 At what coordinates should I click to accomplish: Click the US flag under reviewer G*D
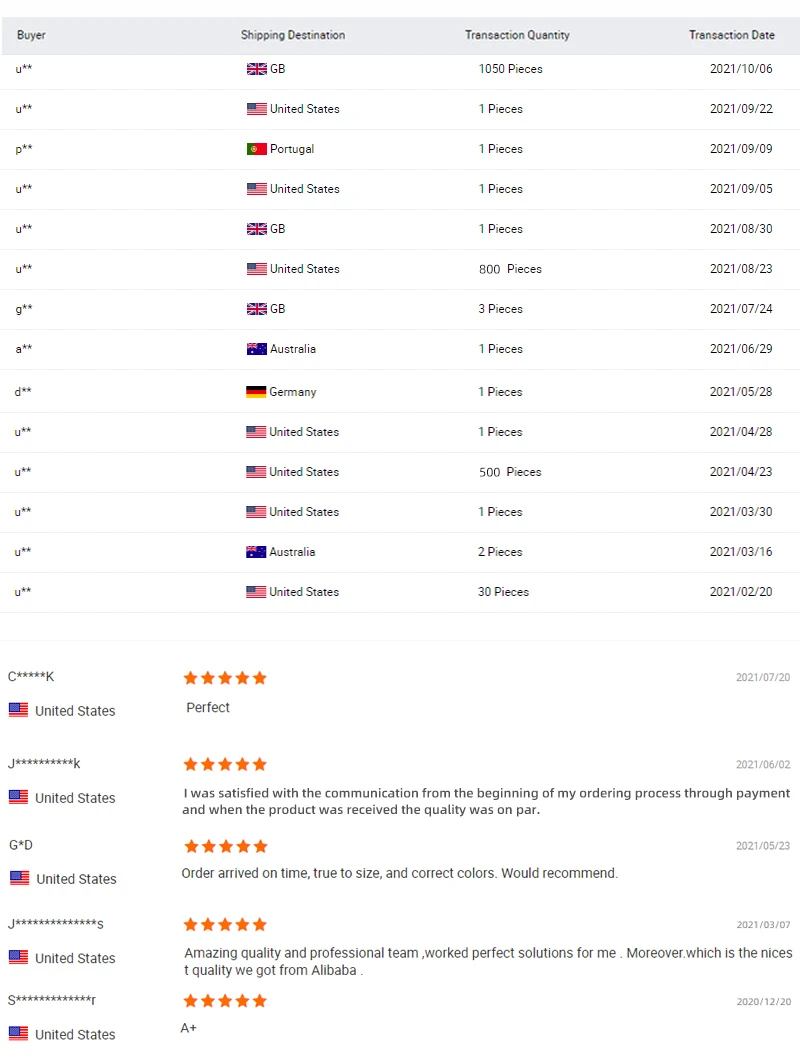[20, 878]
